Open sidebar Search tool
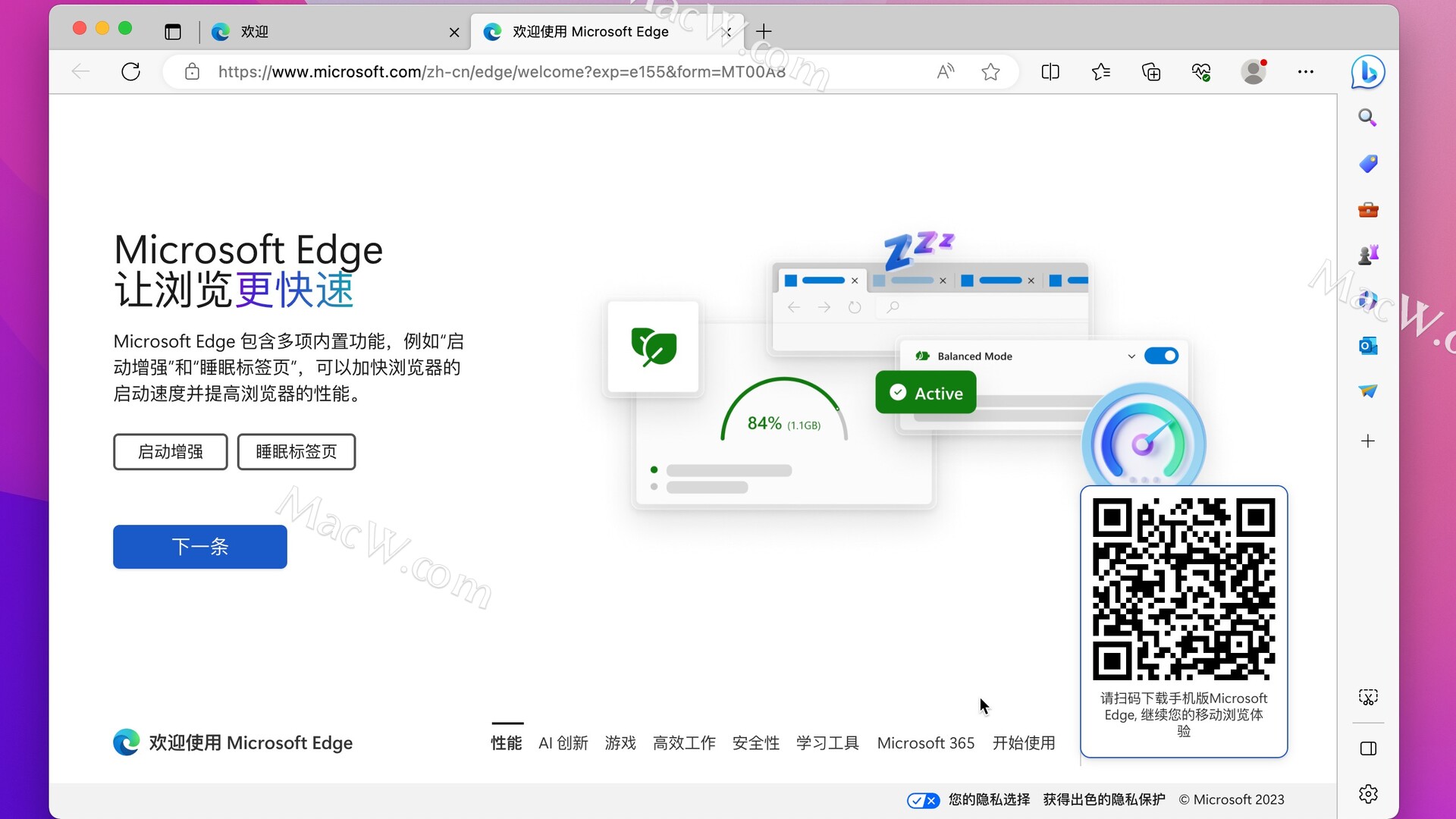The width and height of the screenshot is (1456, 819). coord(1367,118)
